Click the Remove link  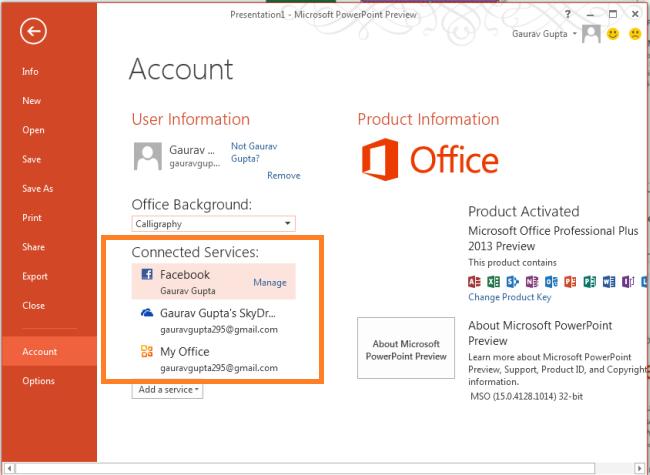click(284, 176)
